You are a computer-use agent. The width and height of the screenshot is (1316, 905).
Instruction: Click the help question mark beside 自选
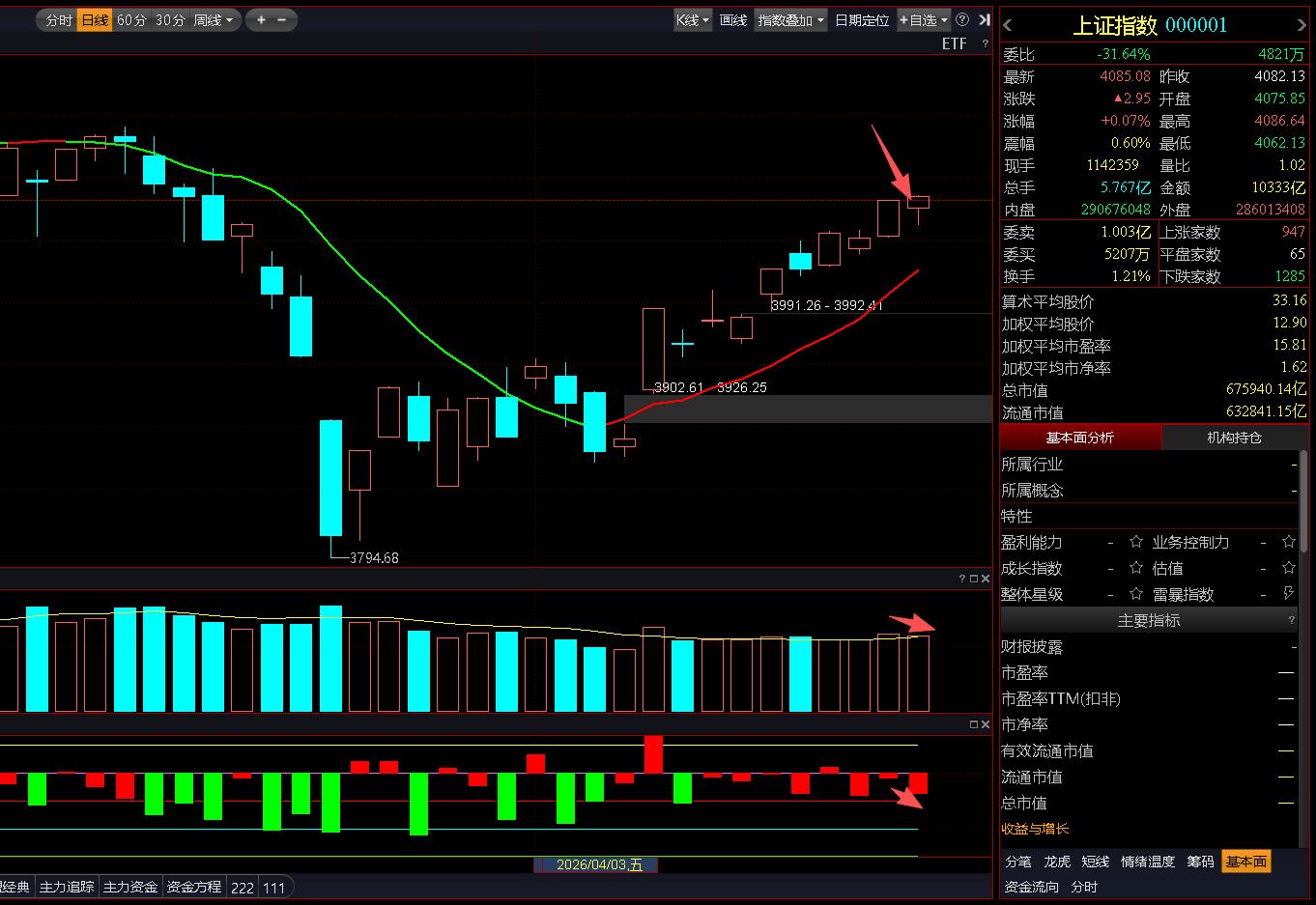(x=962, y=20)
